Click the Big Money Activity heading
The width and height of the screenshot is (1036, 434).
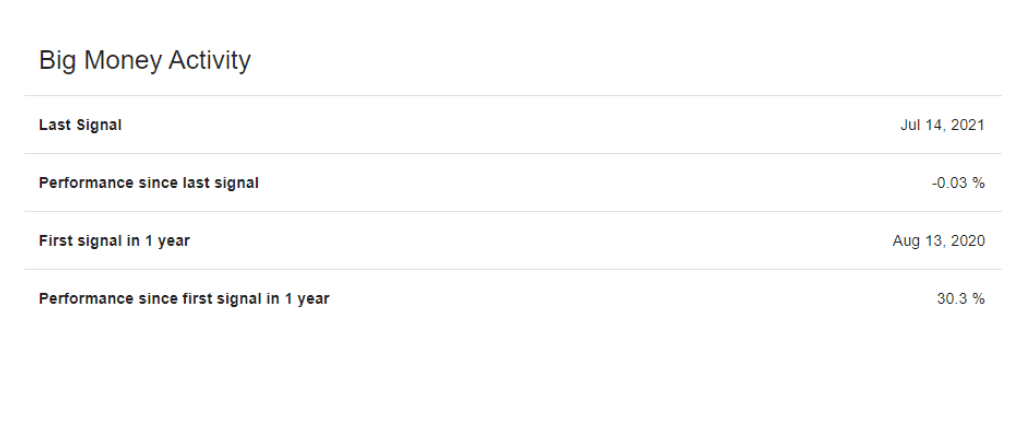tap(145, 61)
